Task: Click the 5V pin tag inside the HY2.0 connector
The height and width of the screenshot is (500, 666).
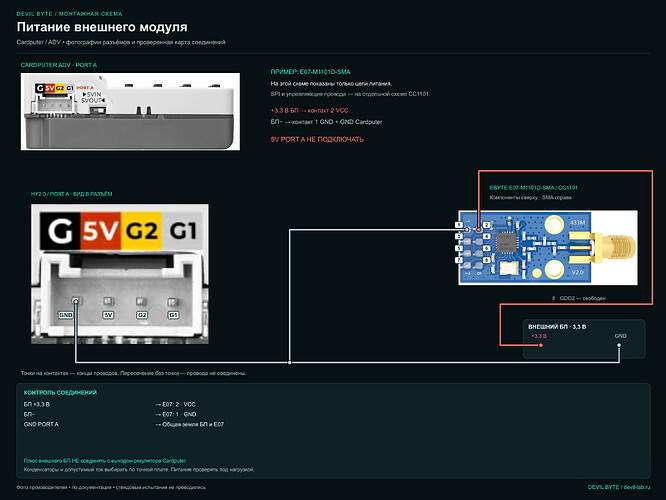Action: coord(108,315)
